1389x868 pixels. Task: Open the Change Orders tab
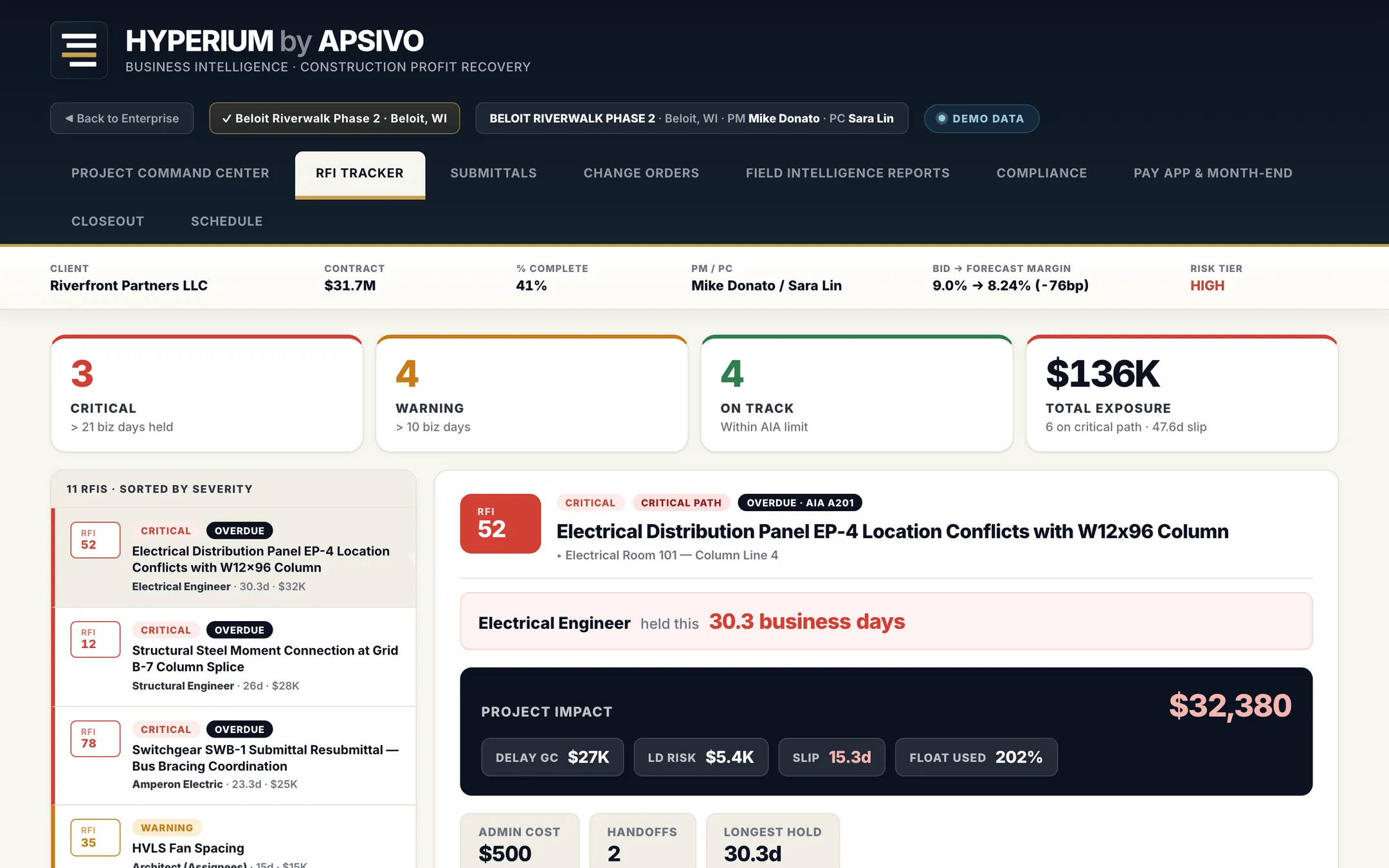pyautogui.click(x=641, y=173)
